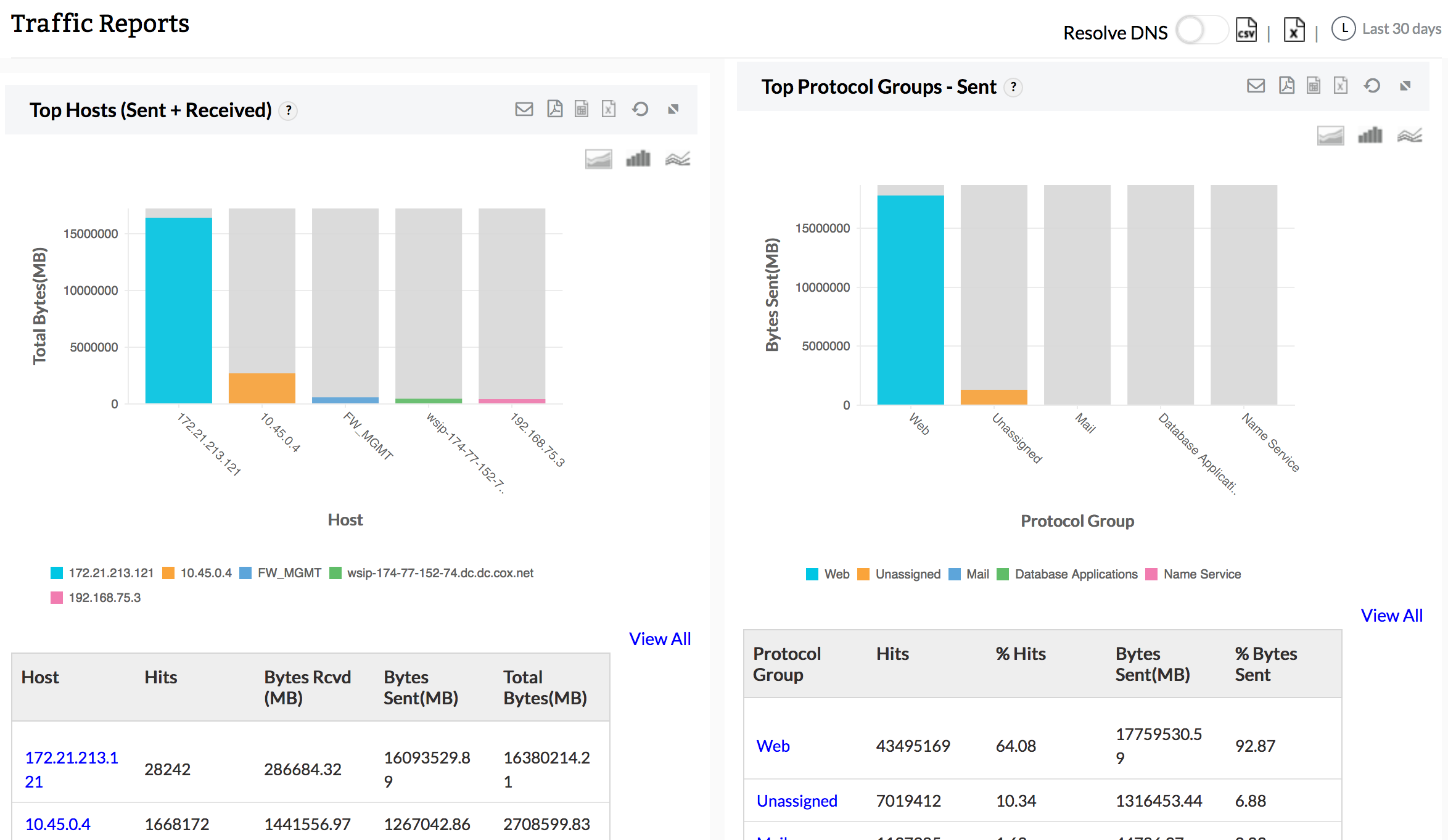Click View All under Top Hosts chart
The image size is (1448, 840).
coord(659,639)
